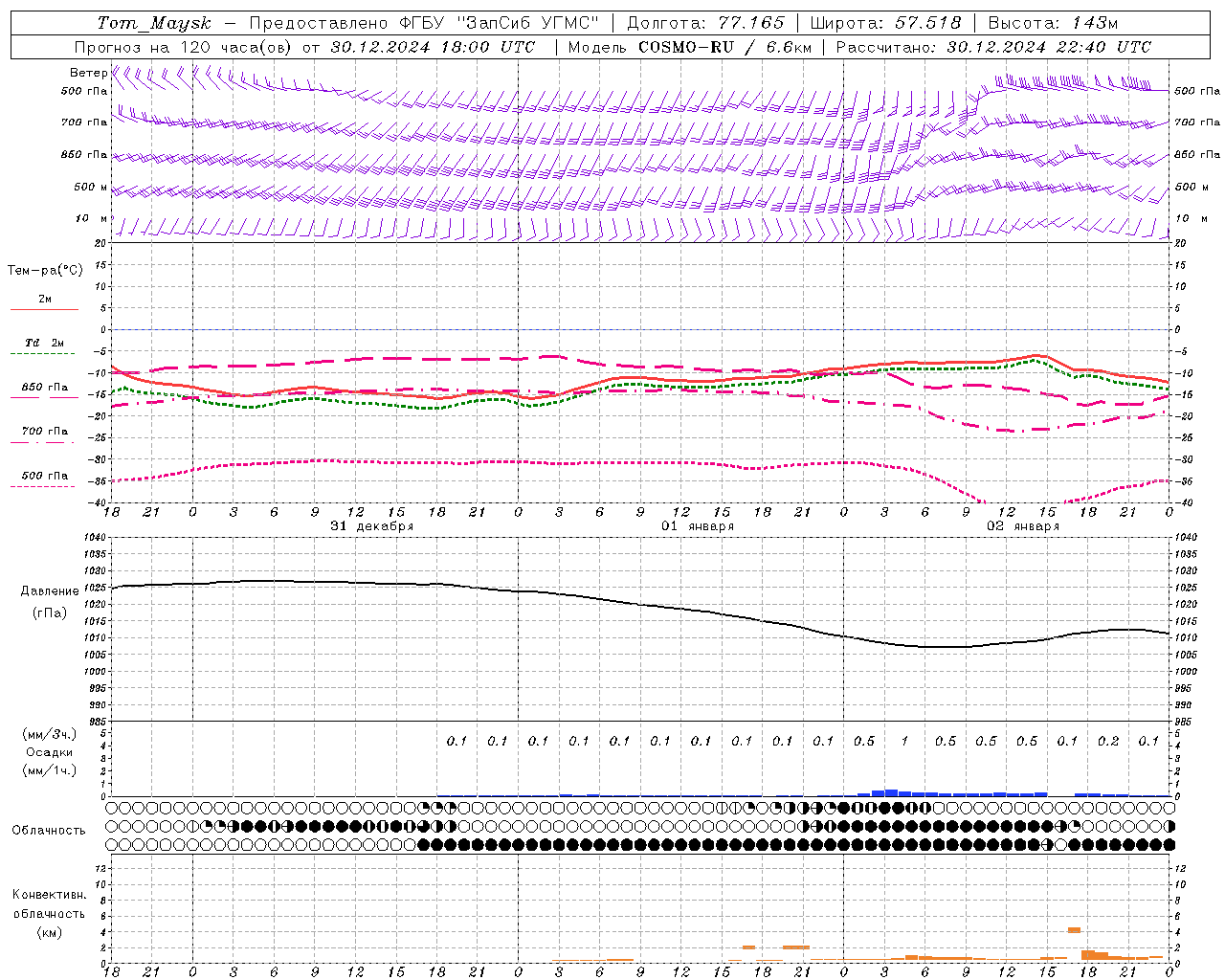Select the Облачность cloudiness label
The width and height of the screenshot is (1225, 980).
pyautogui.click(x=49, y=830)
